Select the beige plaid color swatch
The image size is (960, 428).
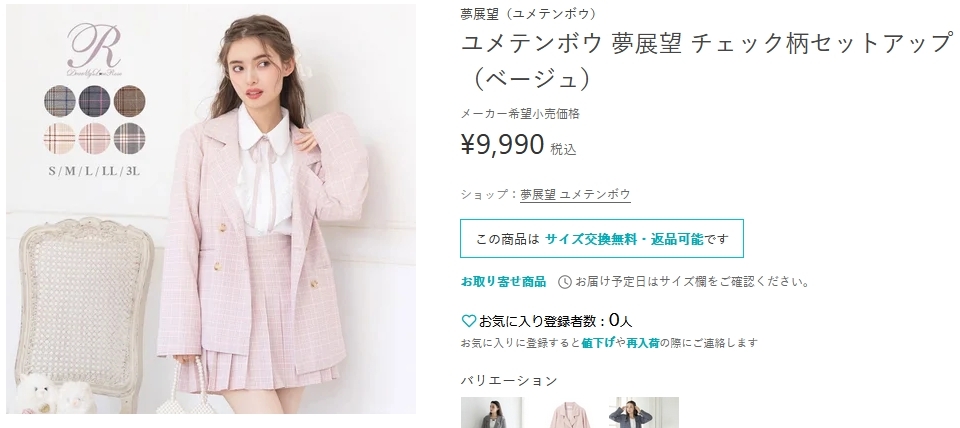[60, 138]
